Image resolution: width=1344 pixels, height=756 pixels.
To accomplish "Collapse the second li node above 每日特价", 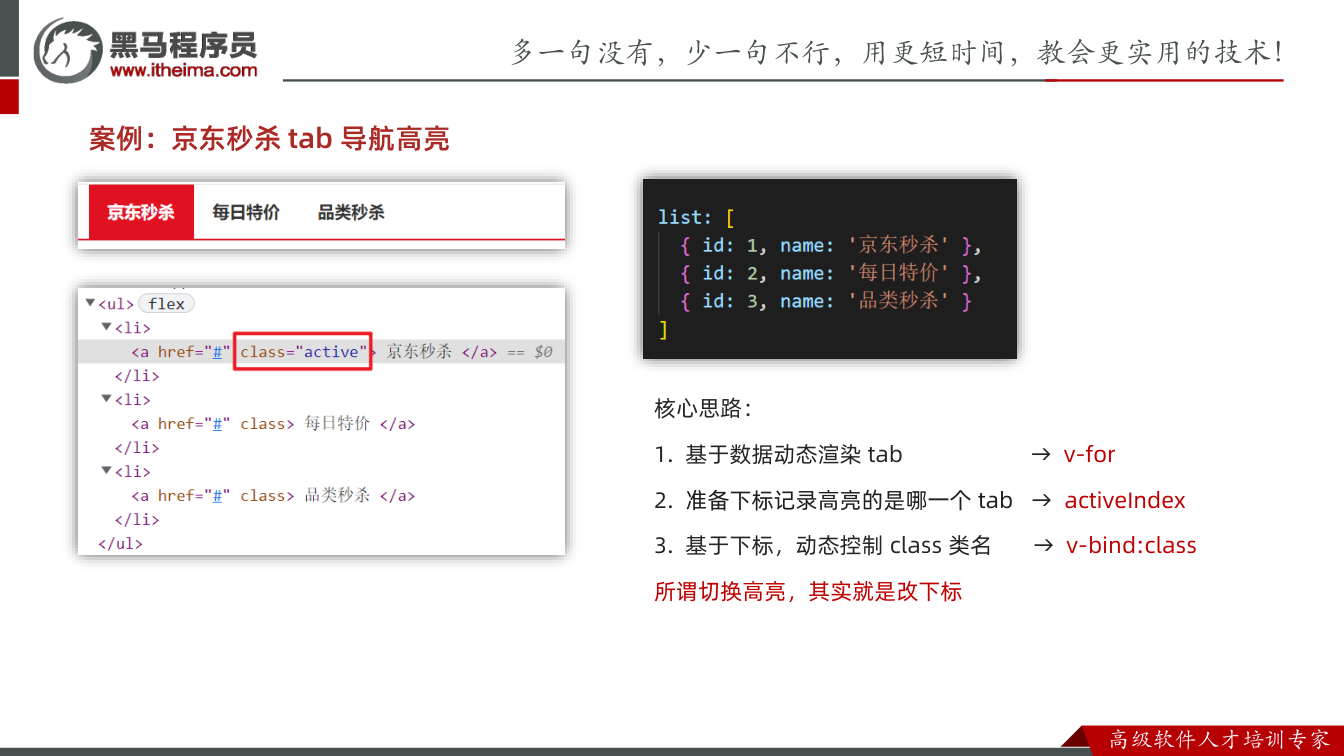I will coord(107,399).
